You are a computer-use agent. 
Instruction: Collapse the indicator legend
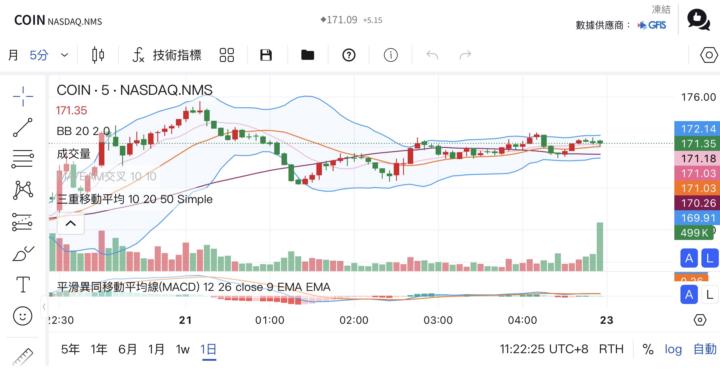70,224
